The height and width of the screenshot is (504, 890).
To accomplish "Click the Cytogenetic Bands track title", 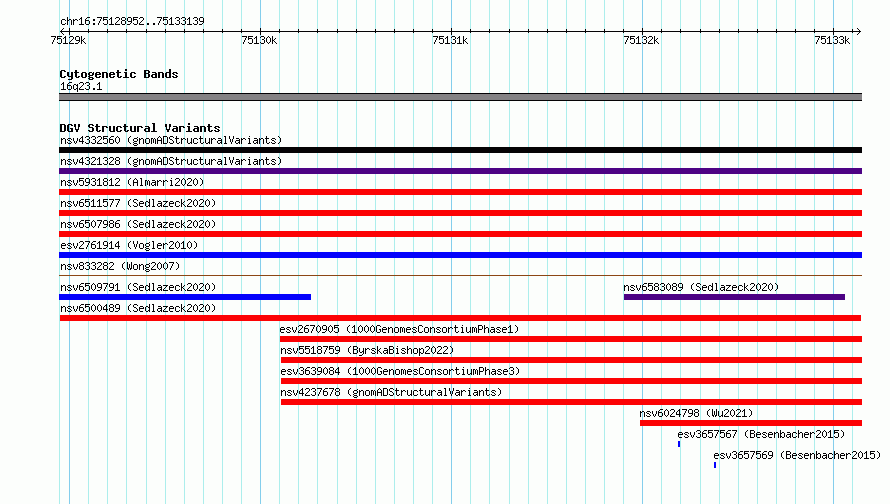I will (x=119, y=74).
